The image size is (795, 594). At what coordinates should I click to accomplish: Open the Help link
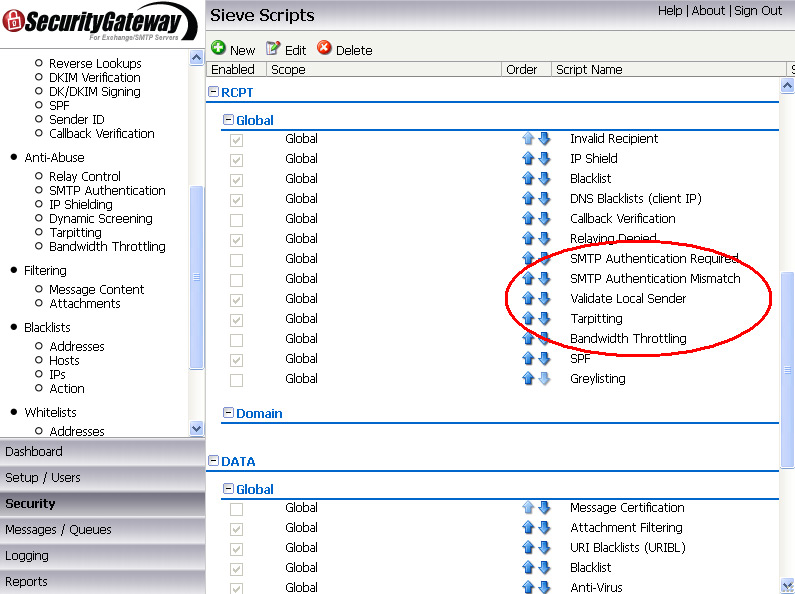pyautogui.click(x=670, y=11)
